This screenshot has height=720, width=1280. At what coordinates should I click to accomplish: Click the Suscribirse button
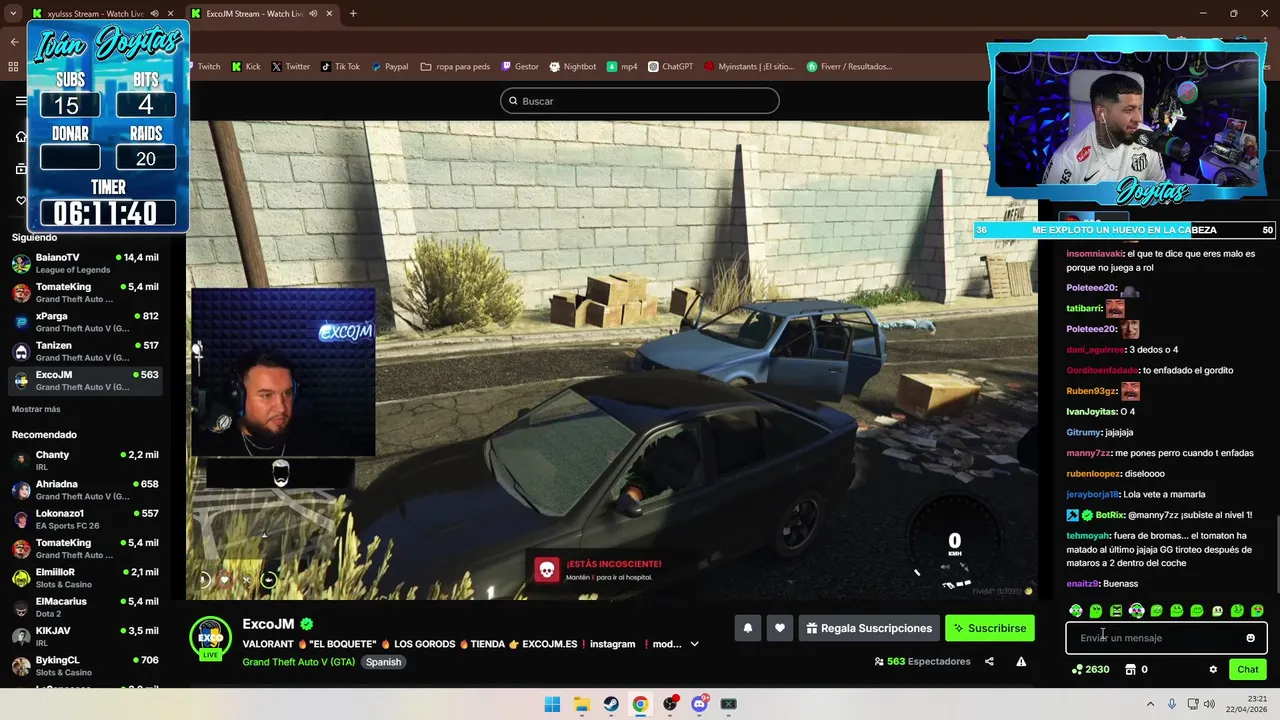pyautogui.click(x=990, y=628)
